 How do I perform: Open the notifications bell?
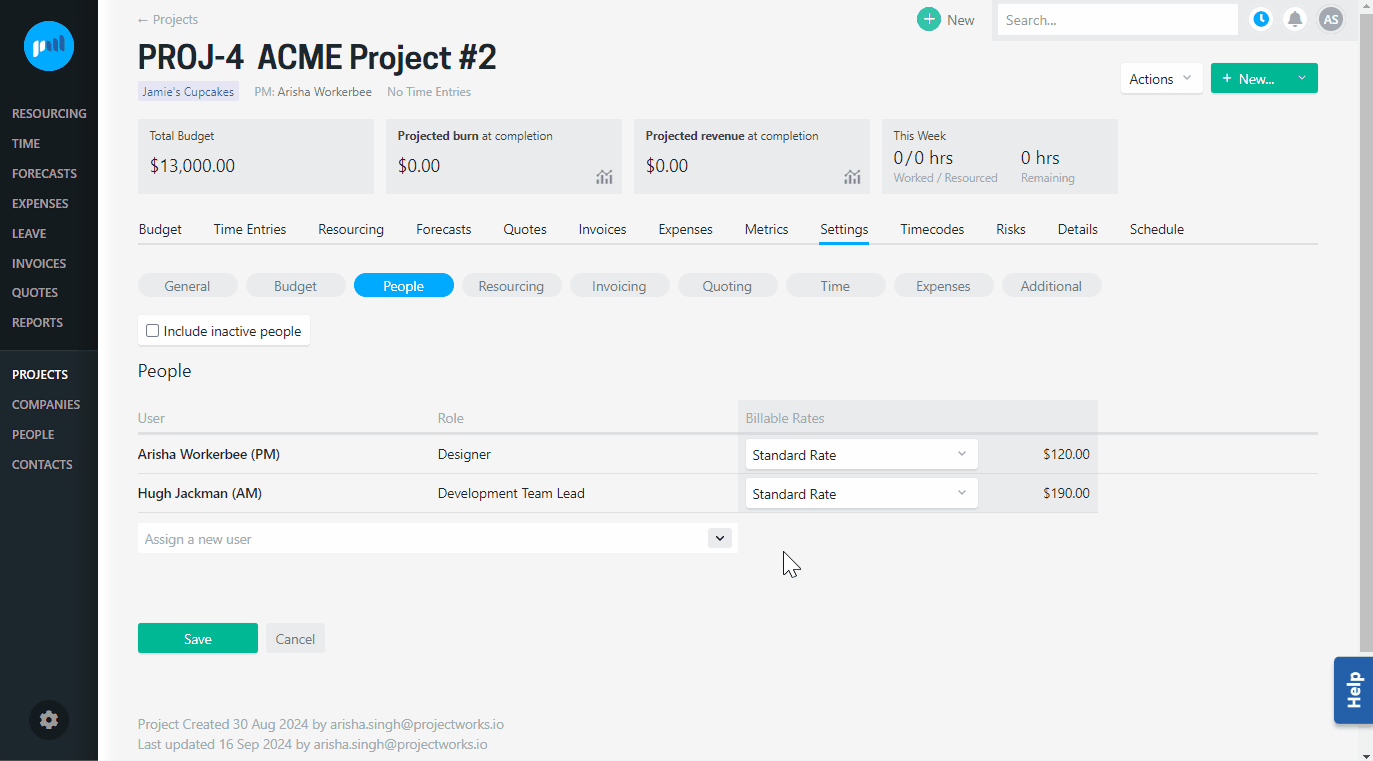coord(1295,19)
